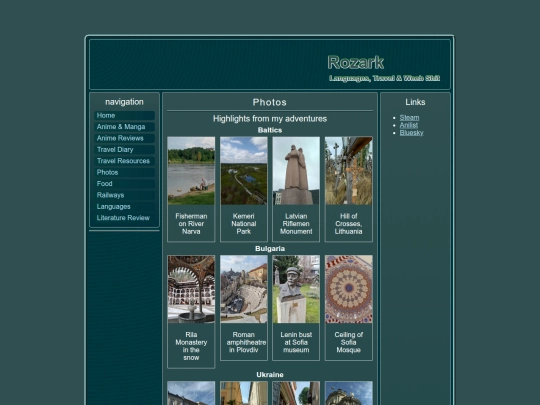Open the Roman amphitheatre in Plovdiv photo
Screen dimensions: 540x405
click(243, 289)
